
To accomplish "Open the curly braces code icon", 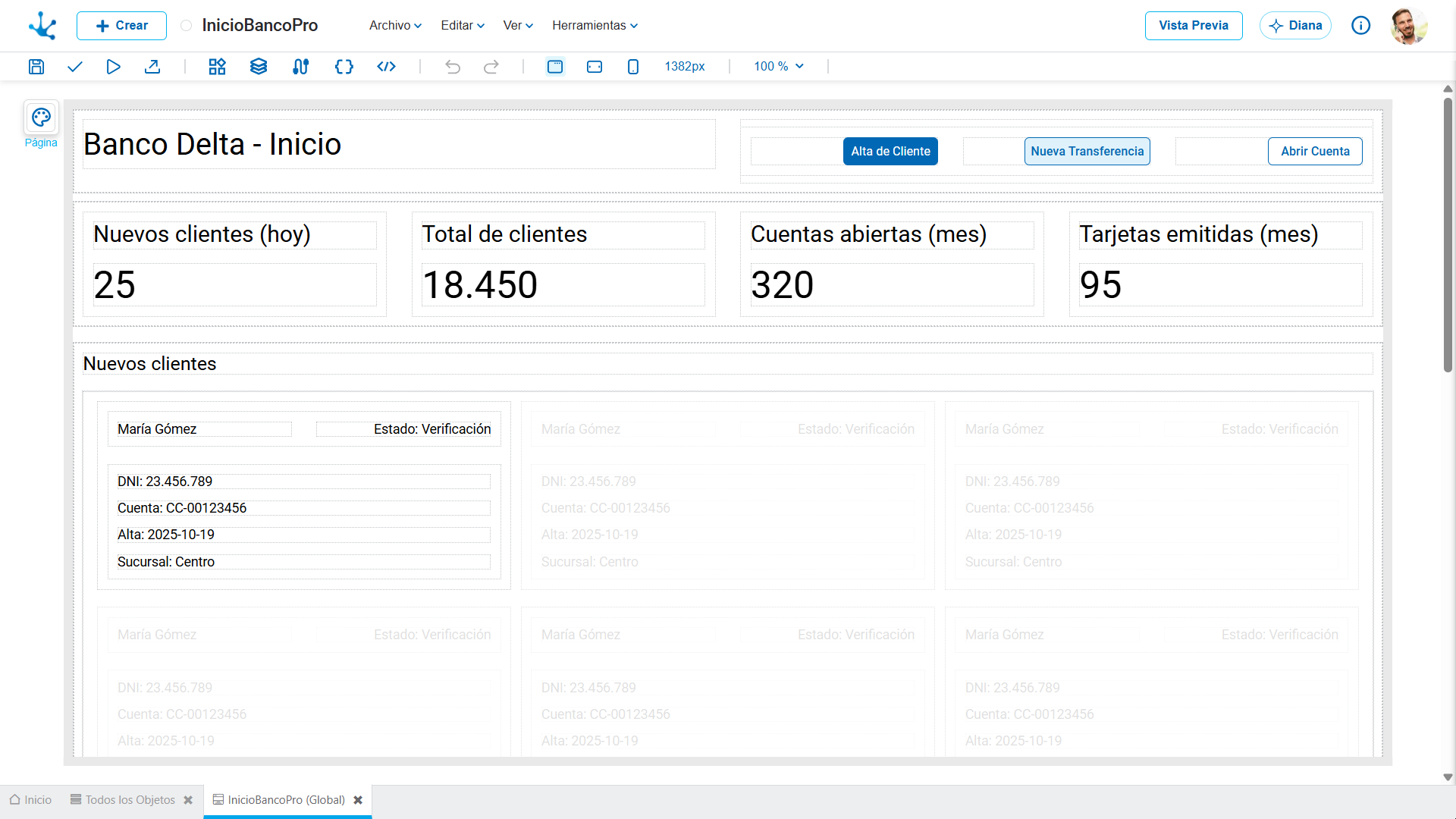I will click(x=344, y=67).
